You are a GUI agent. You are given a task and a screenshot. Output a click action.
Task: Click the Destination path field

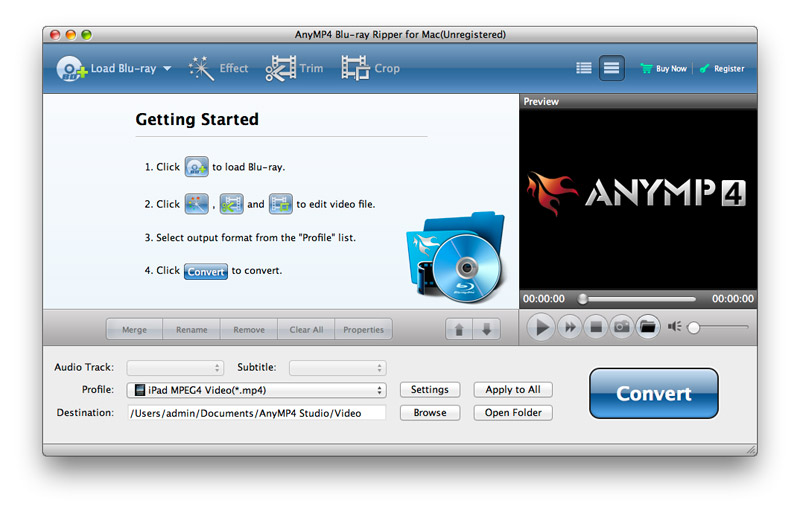point(256,413)
